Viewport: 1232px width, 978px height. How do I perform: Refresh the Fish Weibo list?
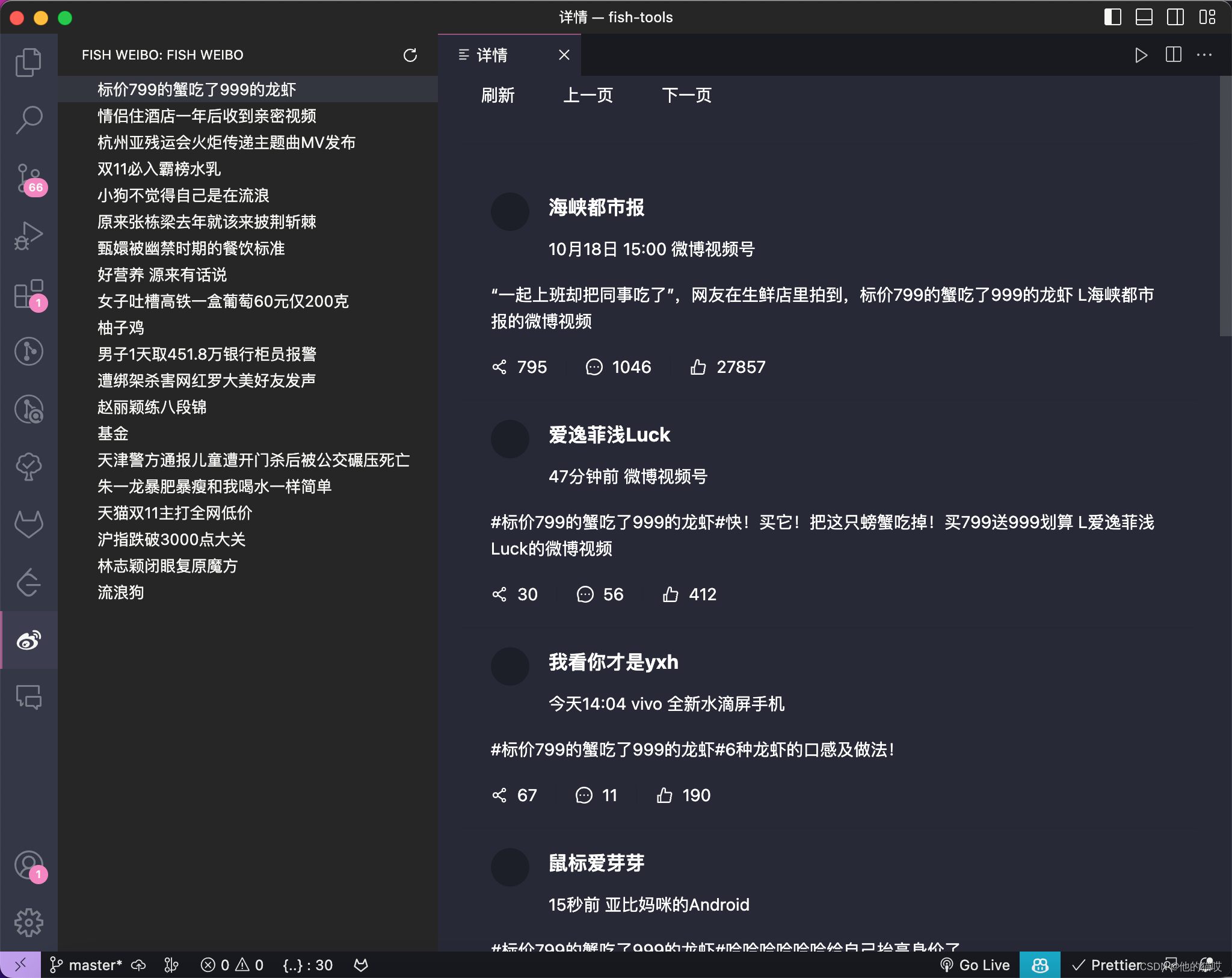click(x=410, y=55)
